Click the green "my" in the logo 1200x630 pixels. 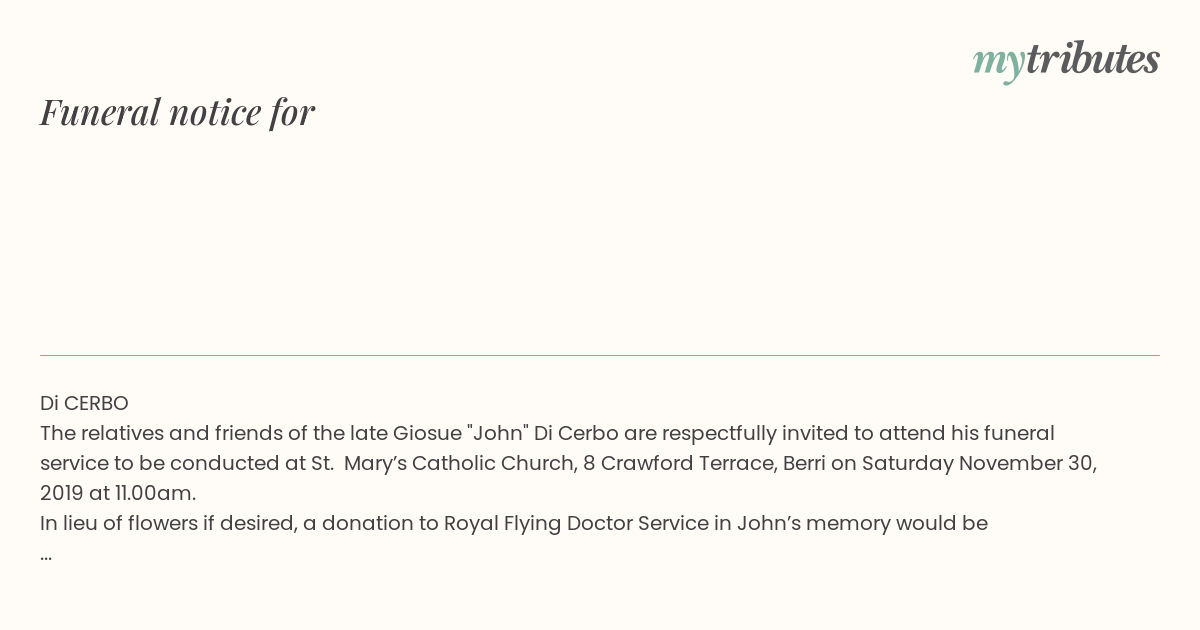[x=998, y=62]
